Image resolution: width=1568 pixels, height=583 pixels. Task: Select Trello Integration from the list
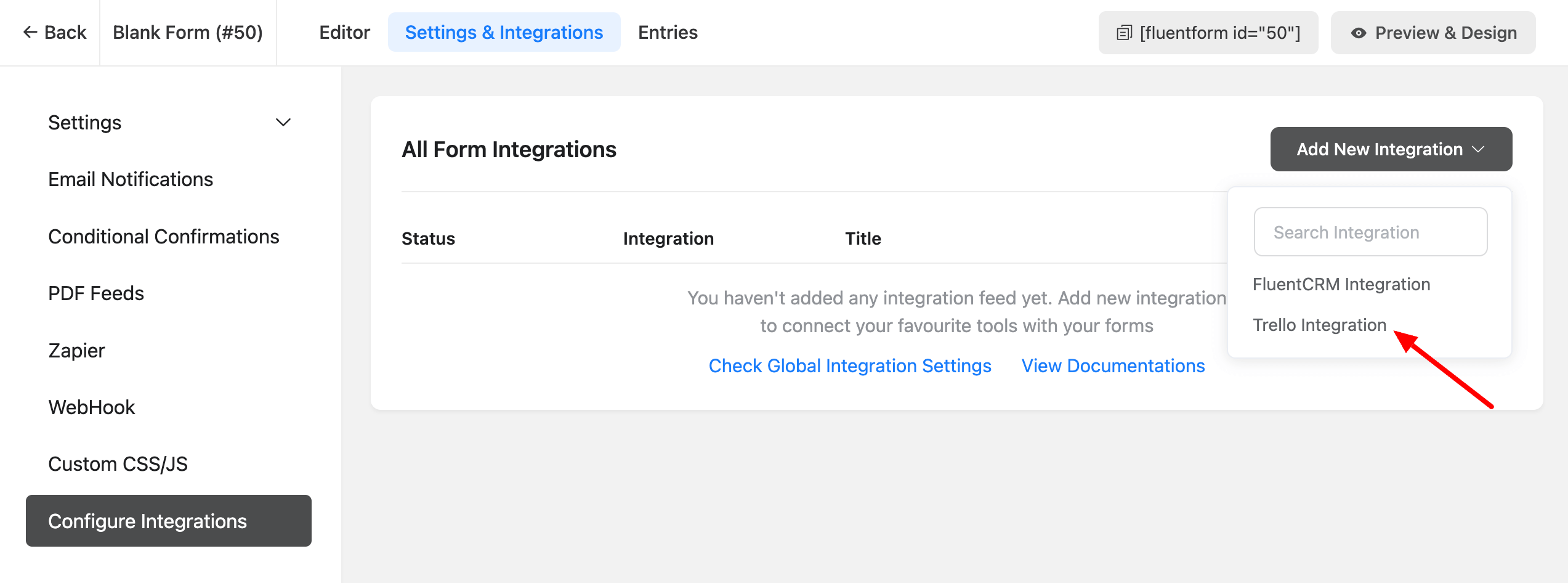1319,325
